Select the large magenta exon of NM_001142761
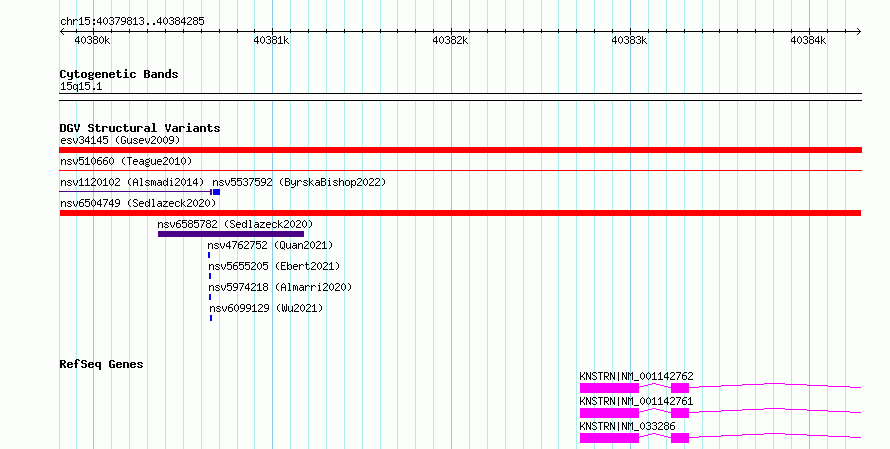The height and width of the screenshot is (449, 890). [610, 413]
